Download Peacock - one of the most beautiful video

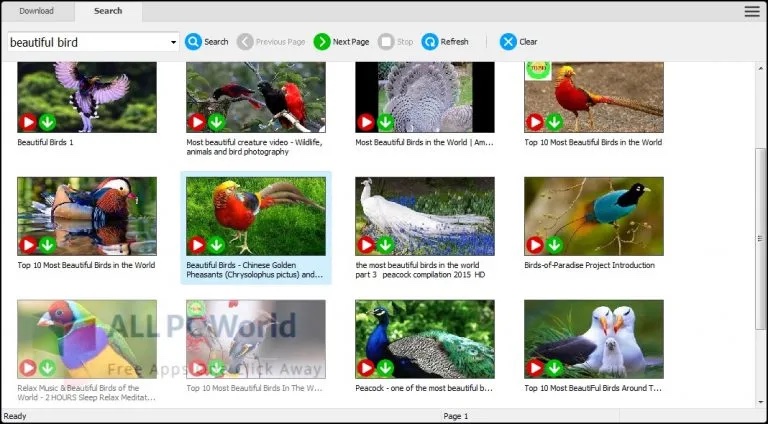point(385,368)
